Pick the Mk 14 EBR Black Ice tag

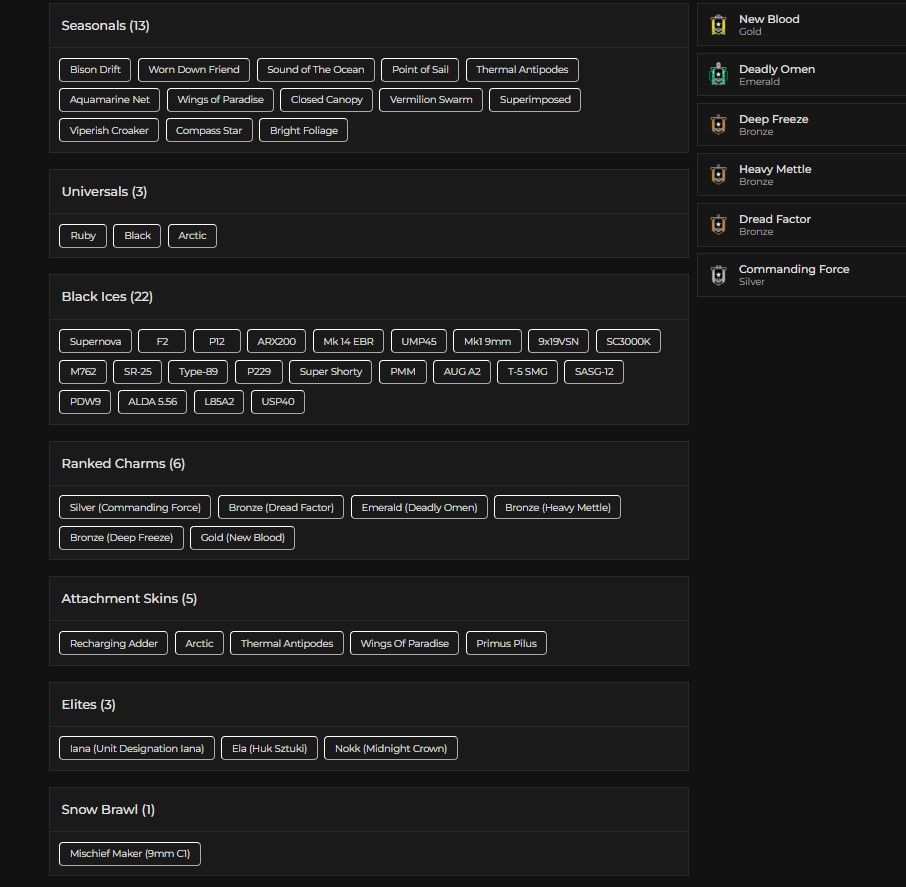click(348, 342)
